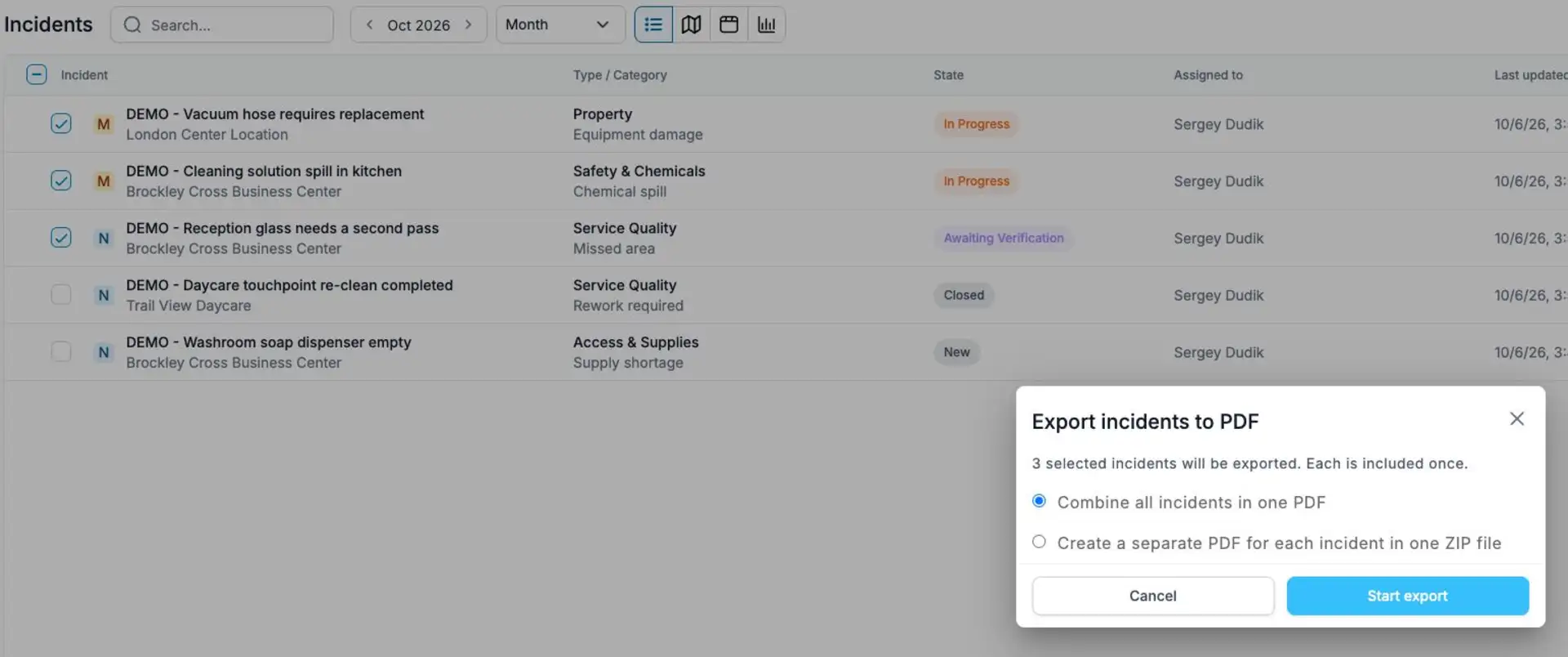Toggle the select-all incidents checkbox
This screenshot has width=1568, height=657.
[36, 74]
